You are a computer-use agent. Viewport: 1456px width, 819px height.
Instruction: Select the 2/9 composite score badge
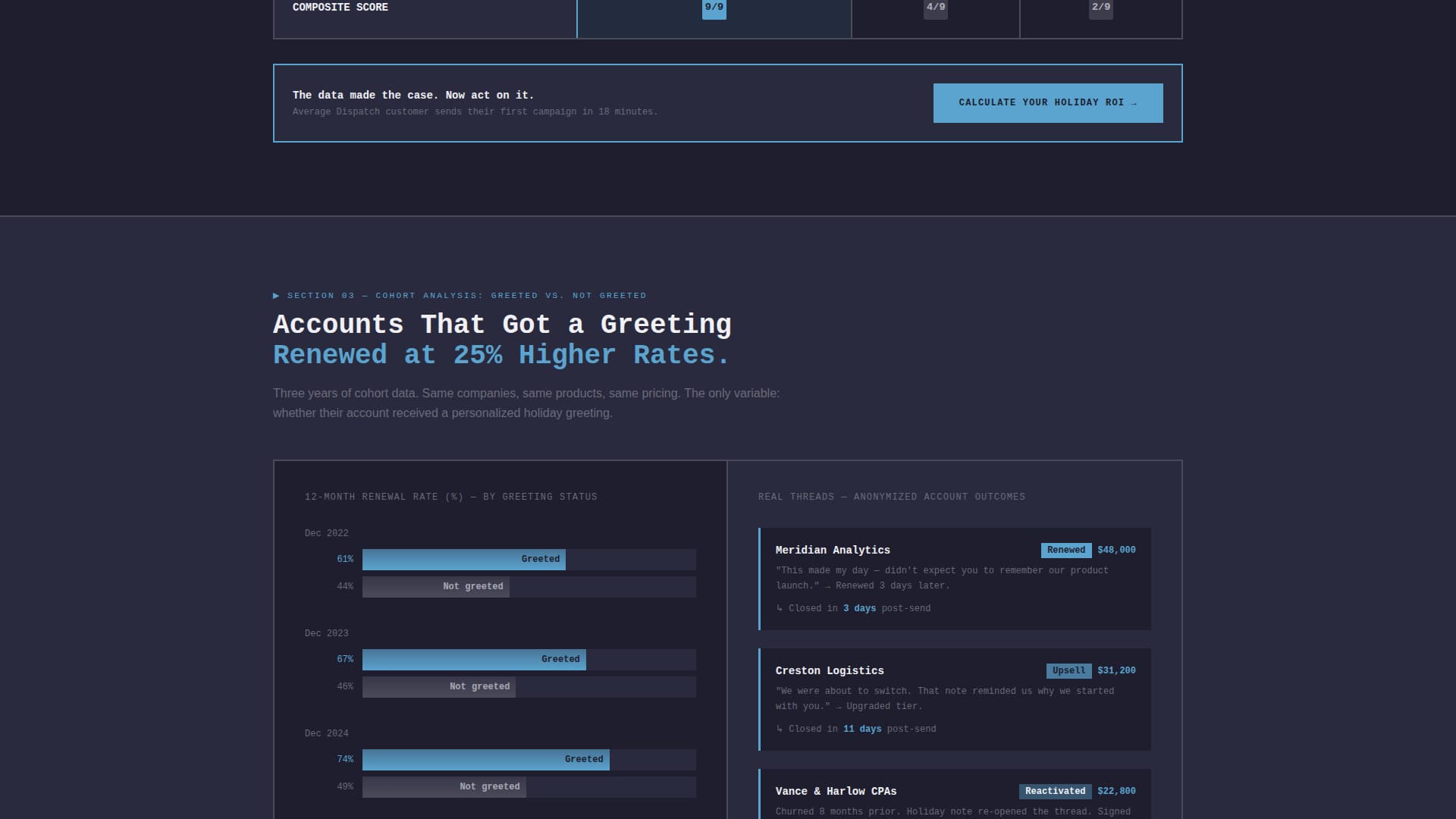pyautogui.click(x=1101, y=8)
